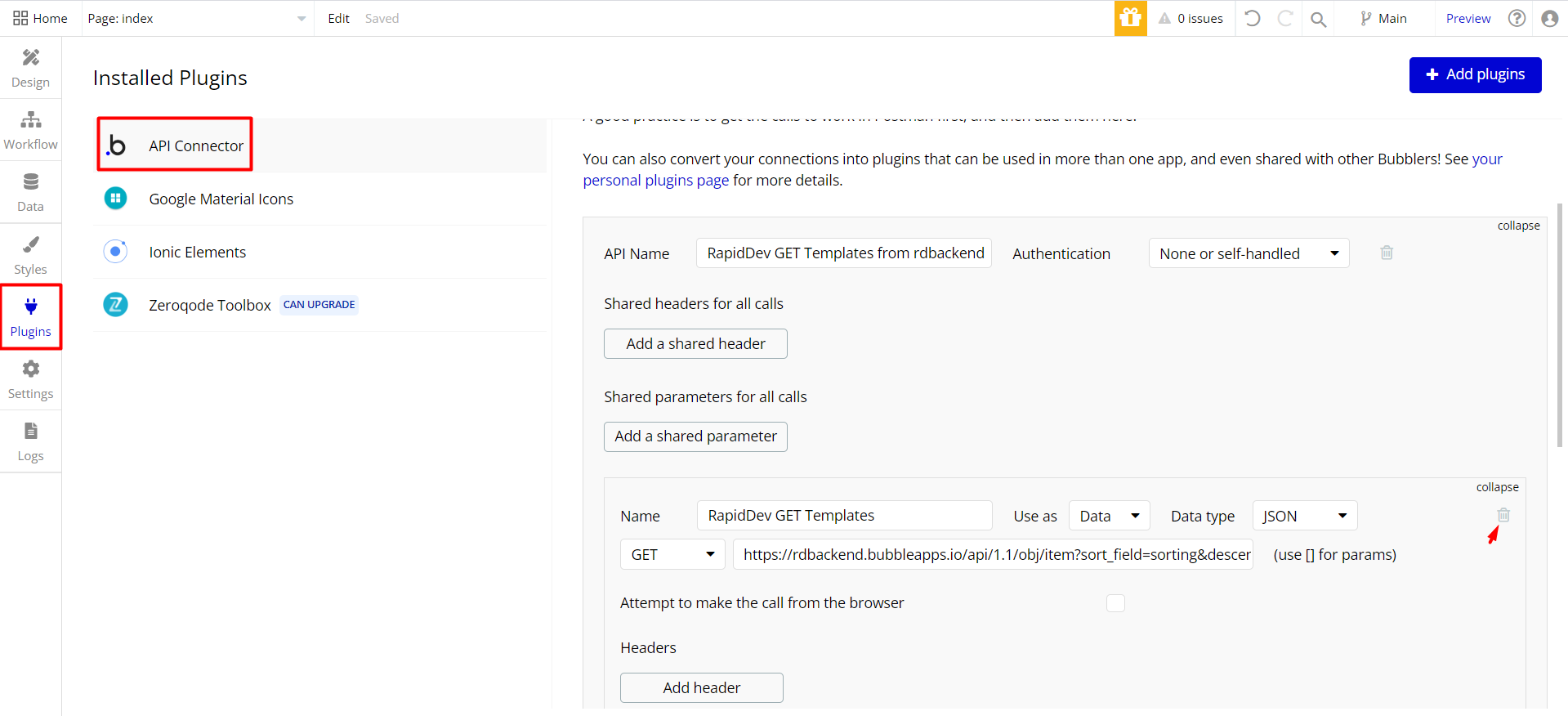Open the search magnifier tool
1568x716 pixels.
(1318, 19)
